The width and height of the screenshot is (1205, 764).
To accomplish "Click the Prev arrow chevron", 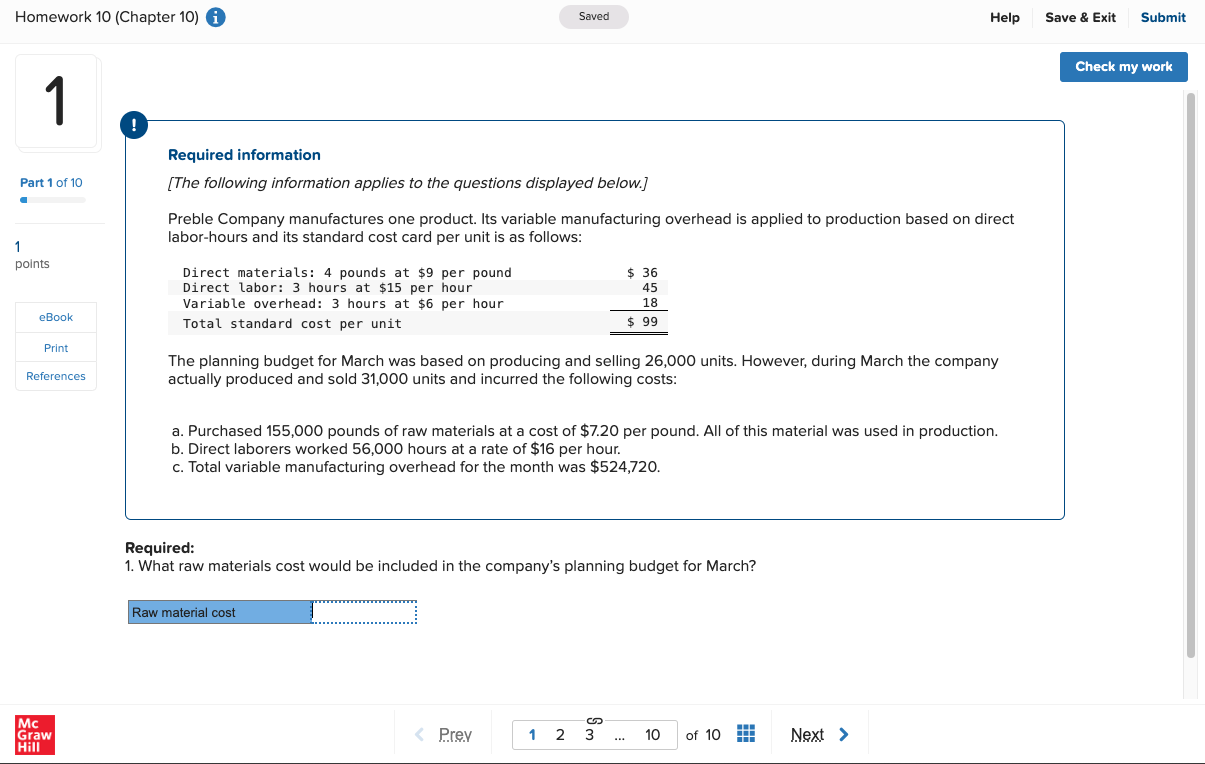I will pyautogui.click(x=419, y=734).
